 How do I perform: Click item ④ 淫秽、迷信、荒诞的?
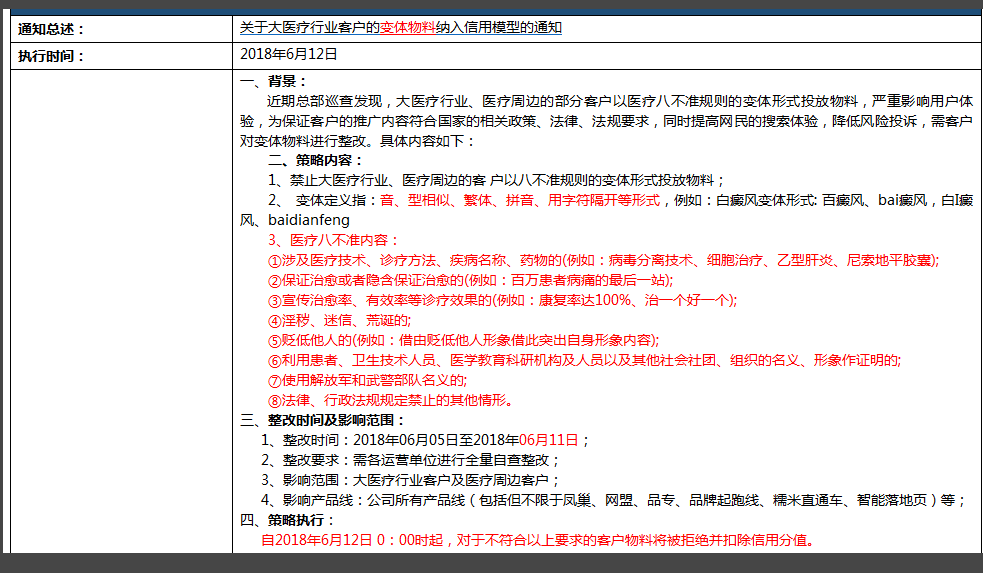(339, 320)
